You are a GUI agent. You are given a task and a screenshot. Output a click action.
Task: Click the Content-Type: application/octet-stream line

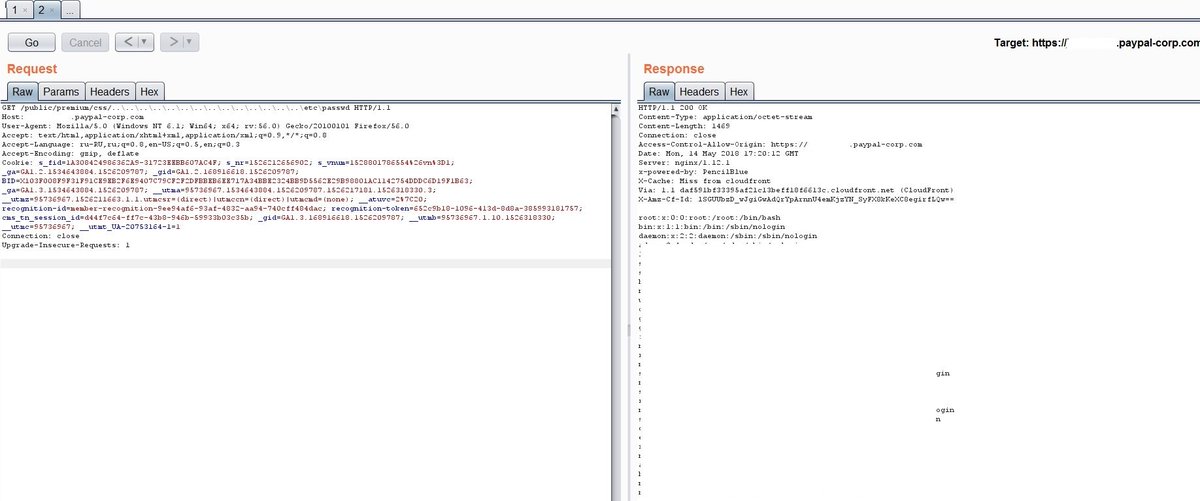tap(725, 116)
